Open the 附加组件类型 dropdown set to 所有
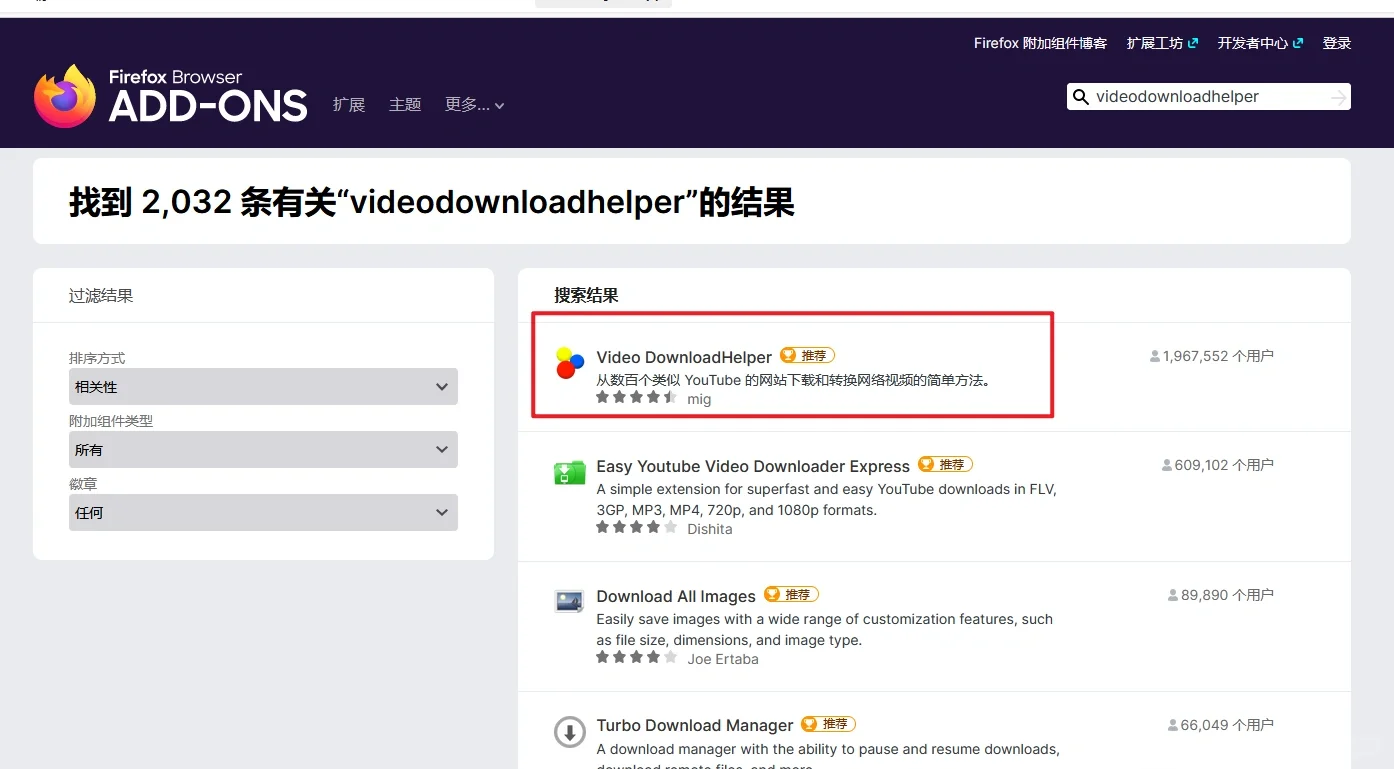This screenshot has width=1394, height=769. (x=263, y=449)
